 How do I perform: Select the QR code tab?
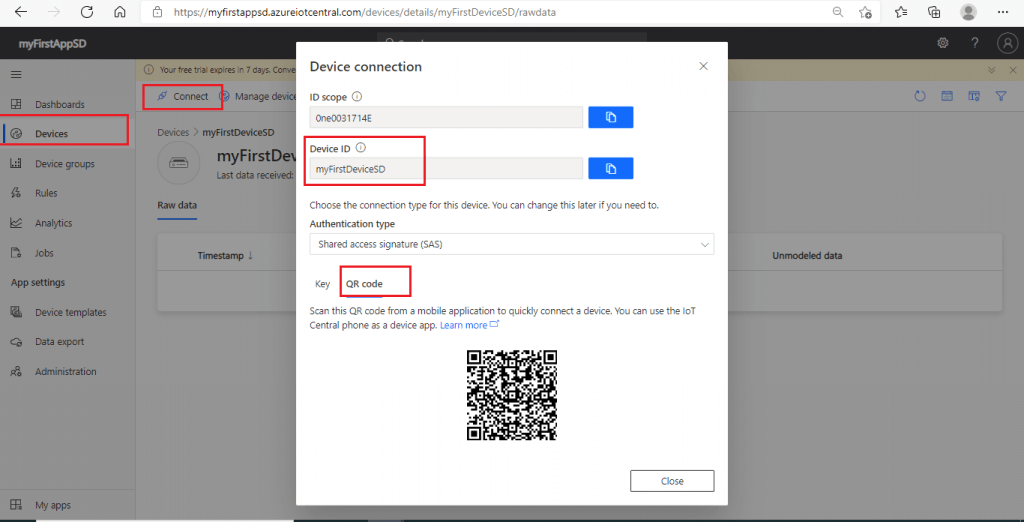(x=364, y=284)
